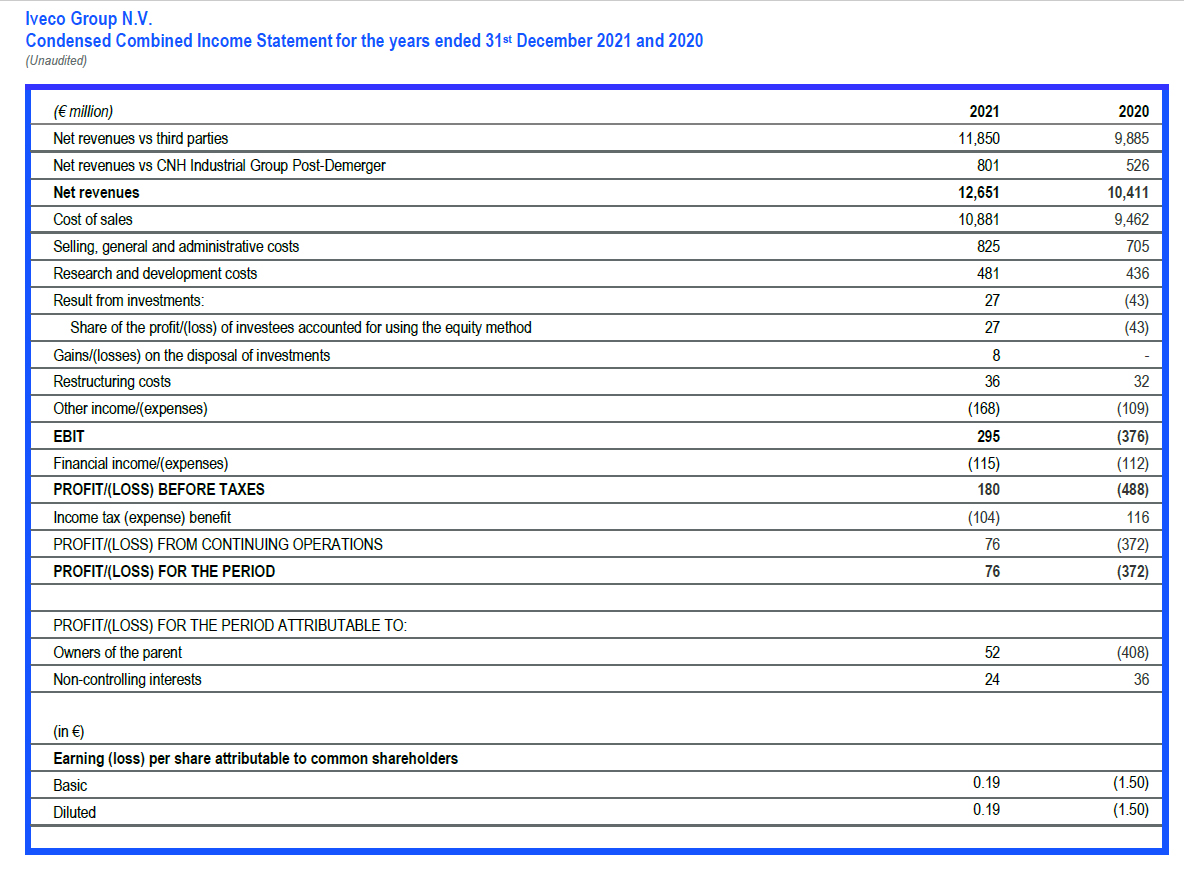Select 'Result from investments:' label
This screenshot has height=869, width=1184.
(x=128, y=301)
